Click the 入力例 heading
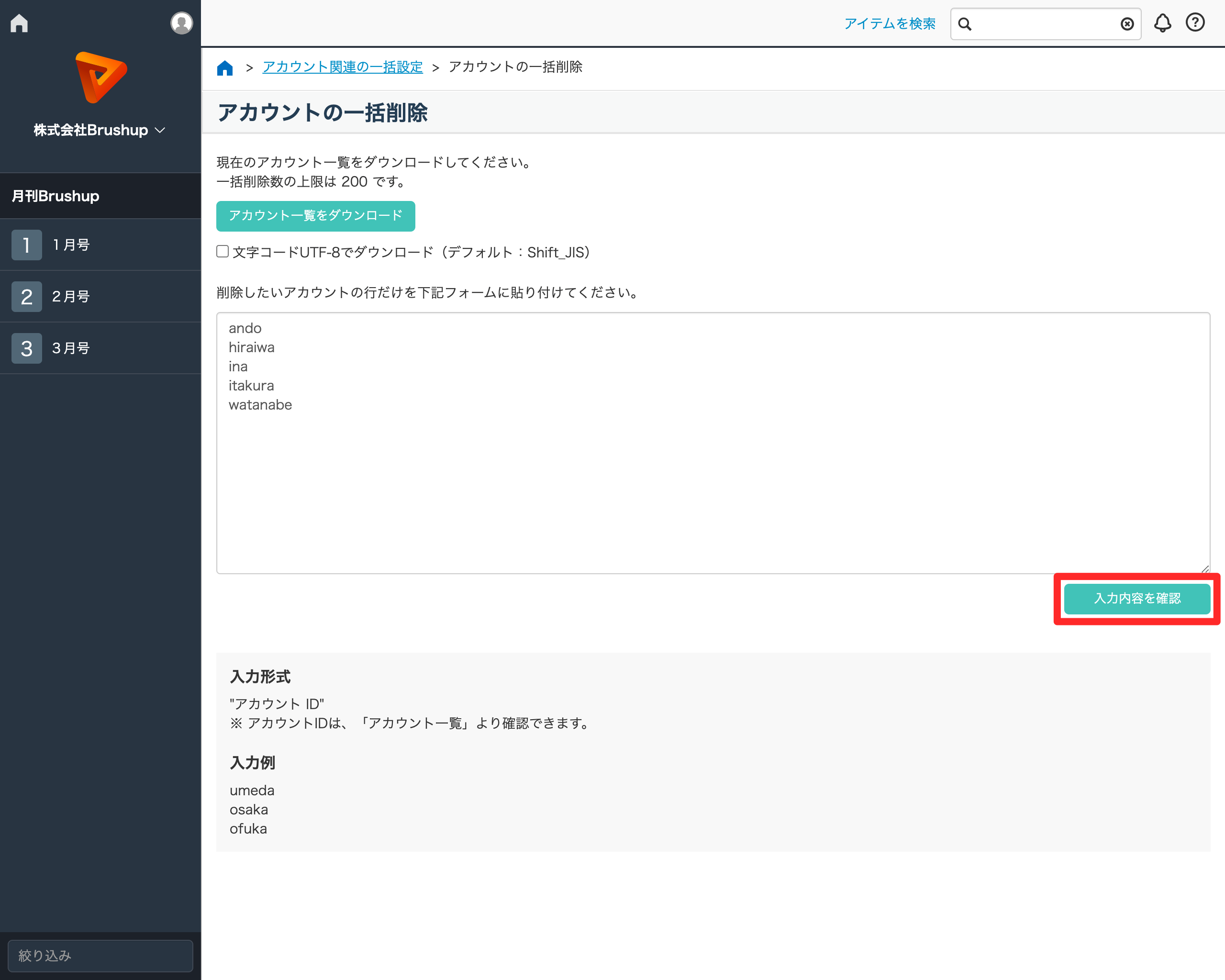1225x980 pixels. [x=252, y=762]
